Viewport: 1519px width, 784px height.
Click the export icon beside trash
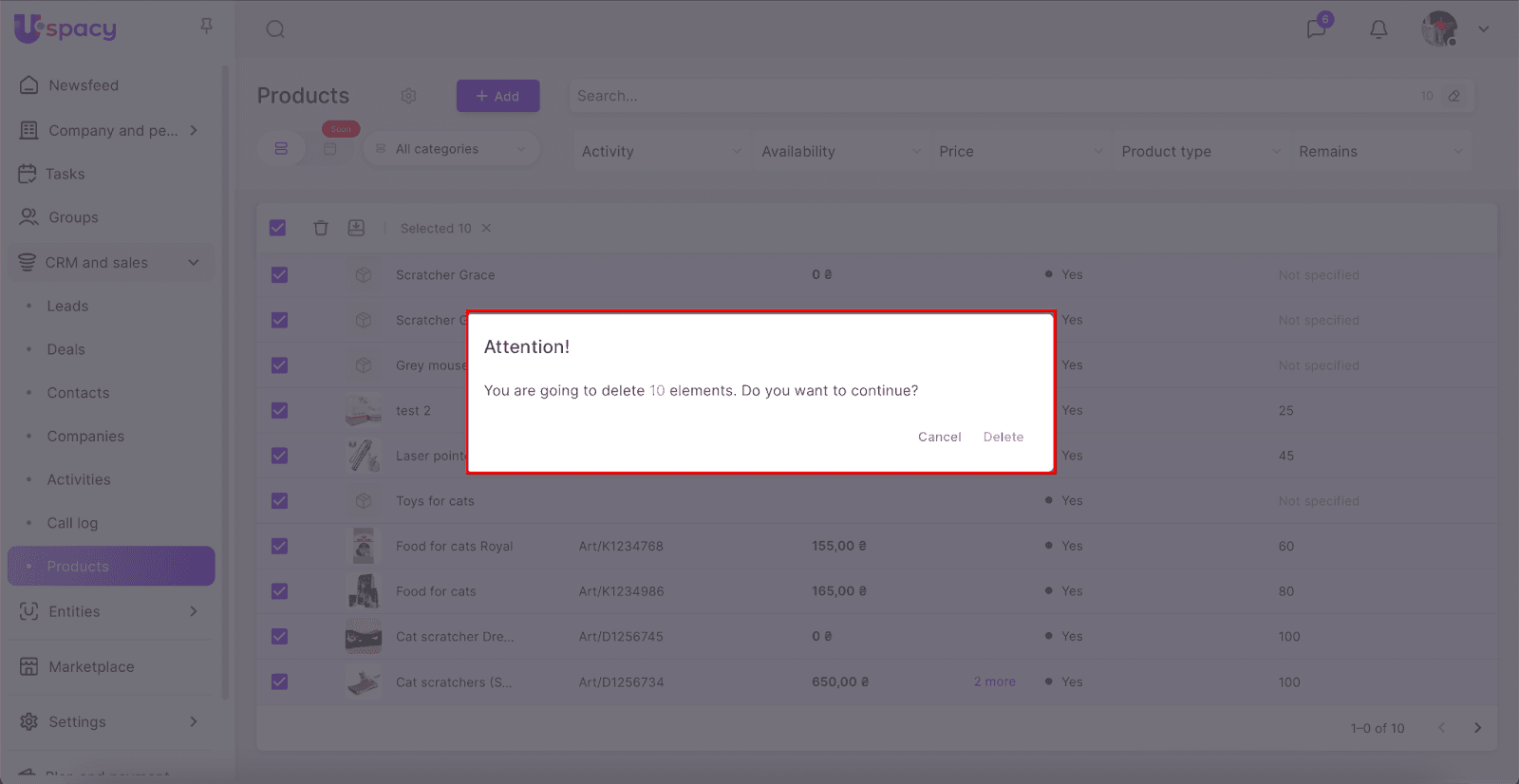click(x=356, y=228)
